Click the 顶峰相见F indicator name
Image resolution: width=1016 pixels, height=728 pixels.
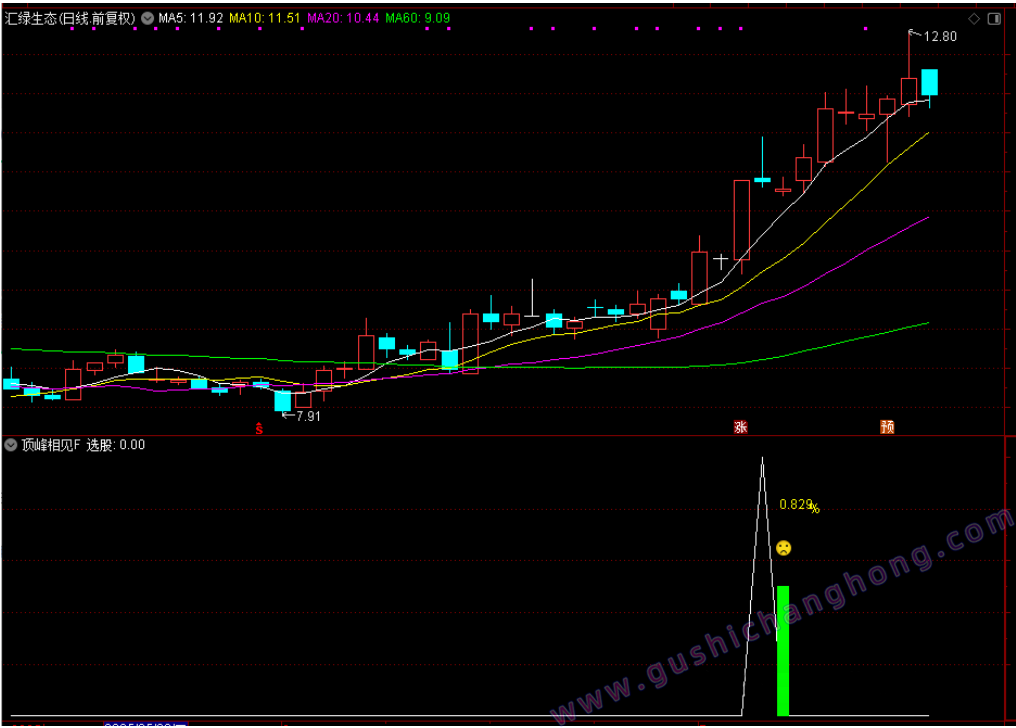click(51, 445)
